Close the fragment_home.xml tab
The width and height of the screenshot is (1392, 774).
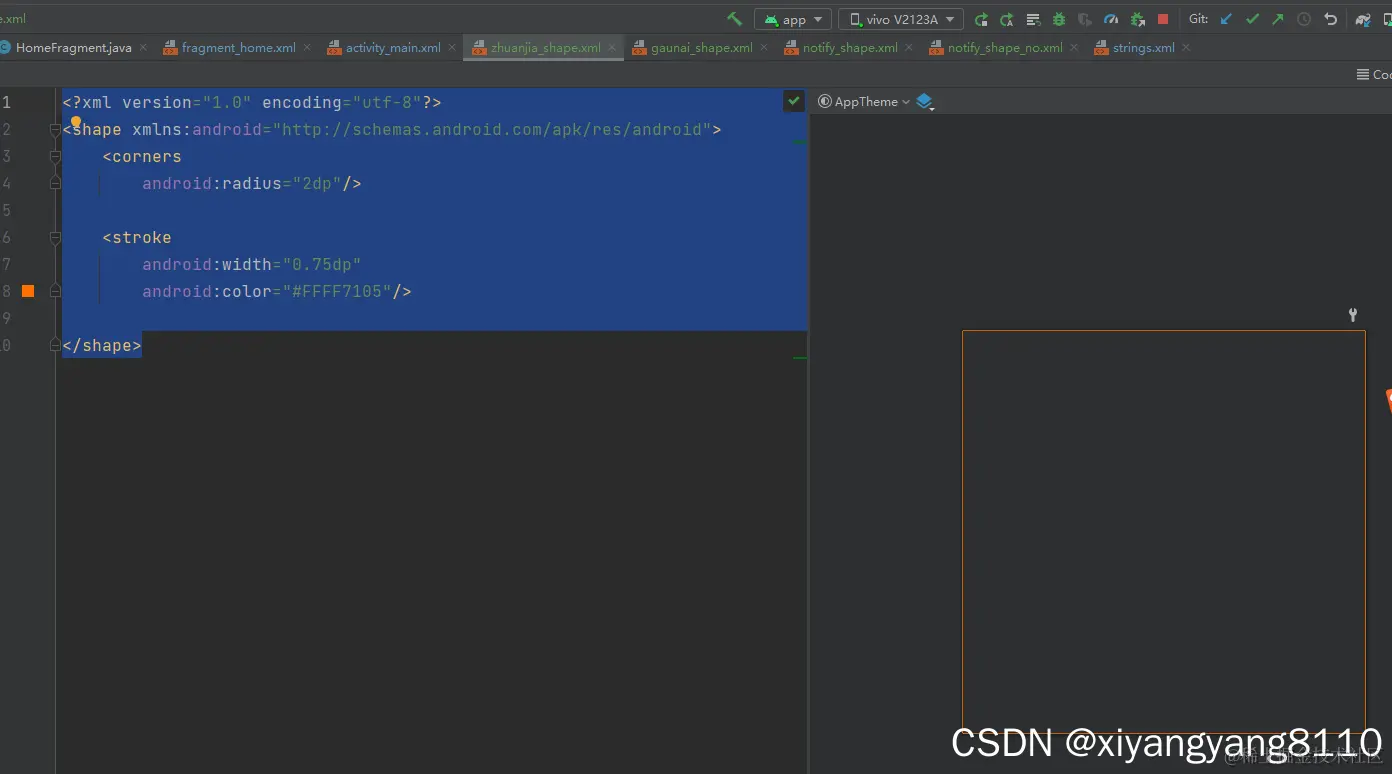coord(307,47)
